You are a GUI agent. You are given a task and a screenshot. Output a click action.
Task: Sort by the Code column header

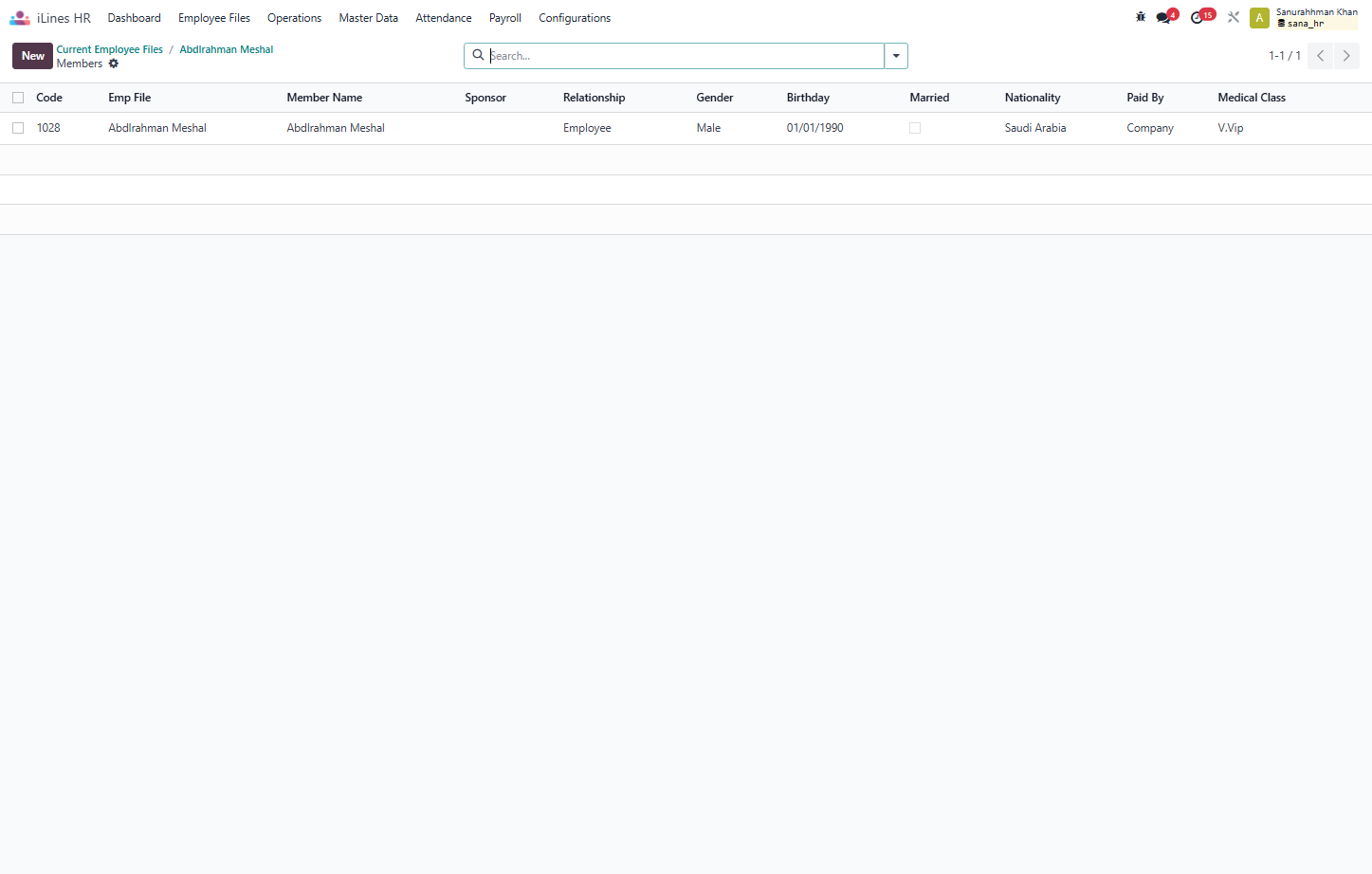49,98
